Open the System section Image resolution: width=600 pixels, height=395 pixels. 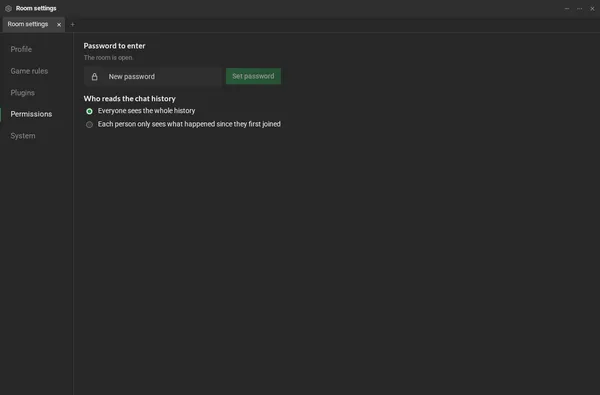[x=23, y=136]
